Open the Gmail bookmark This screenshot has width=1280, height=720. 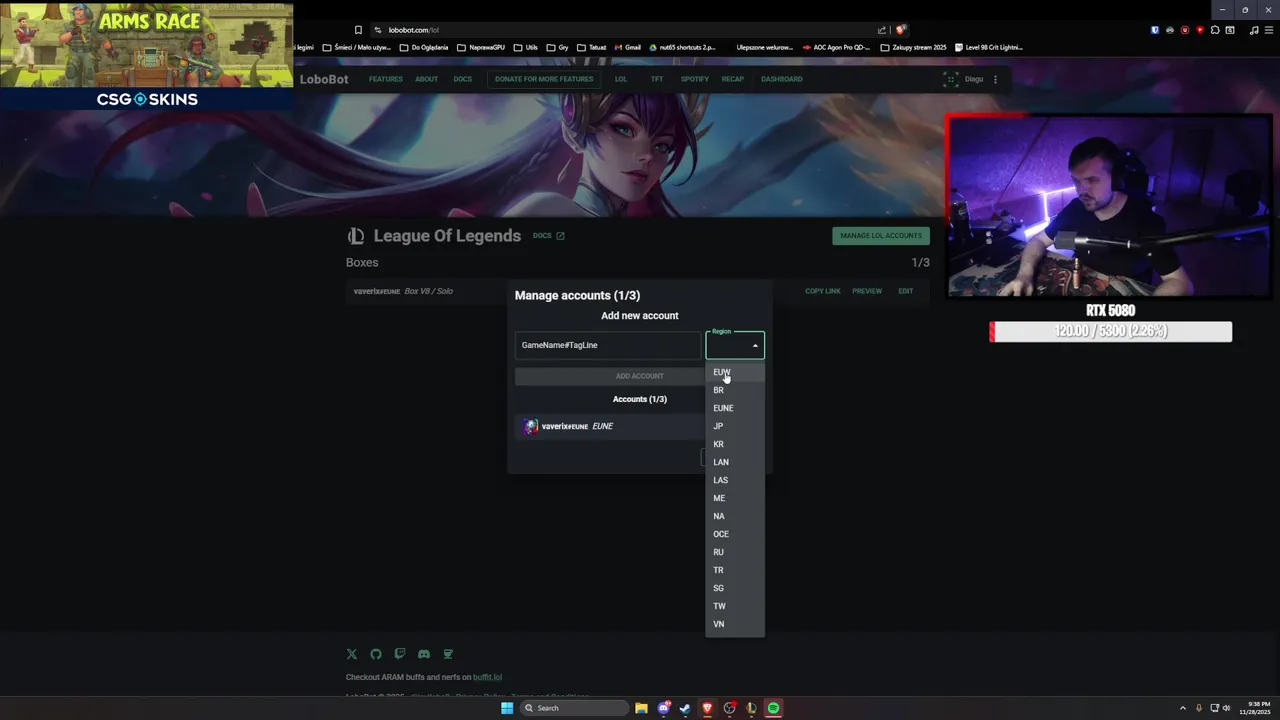(x=626, y=47)
